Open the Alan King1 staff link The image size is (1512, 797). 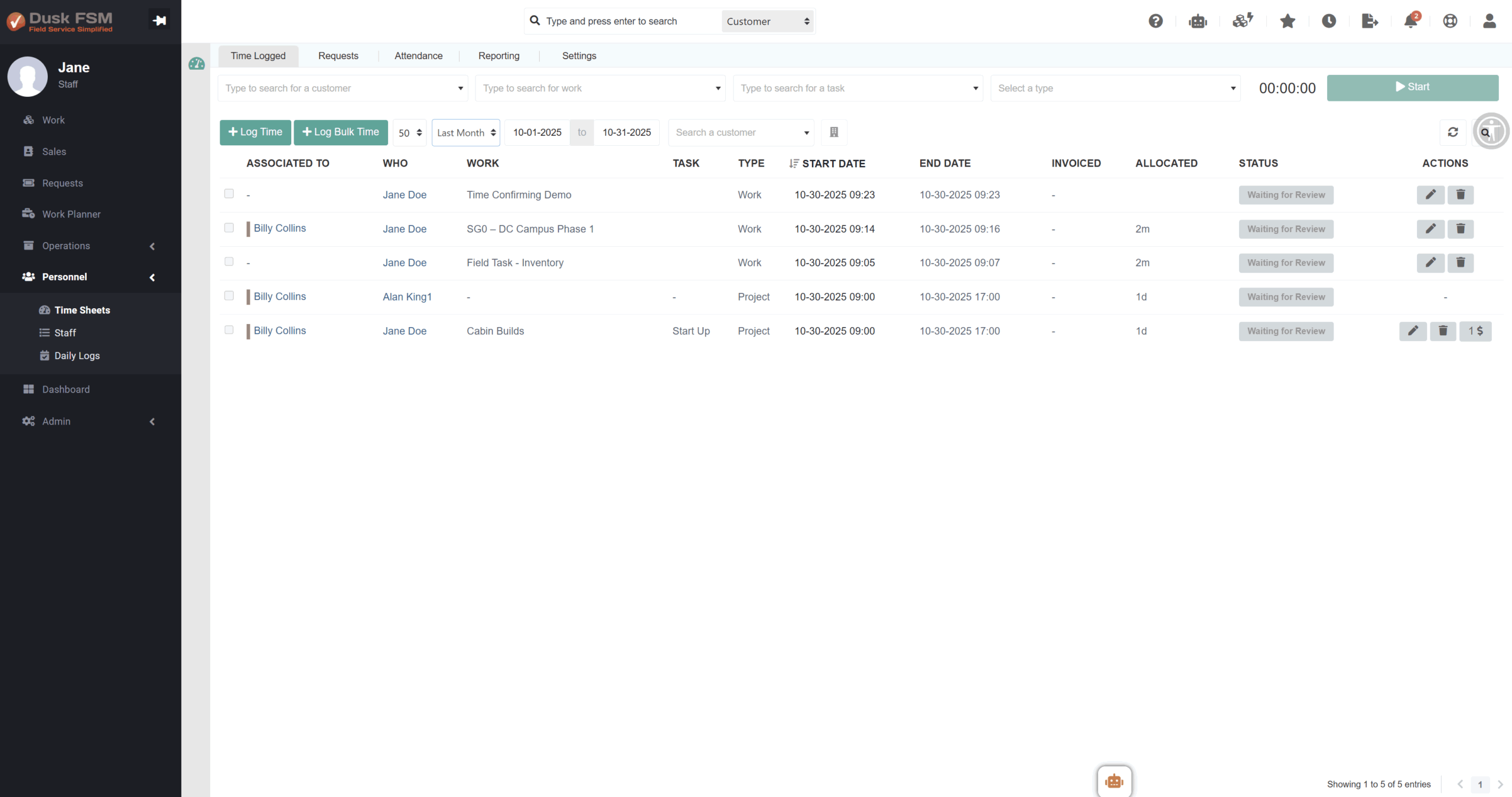(407, 297)
